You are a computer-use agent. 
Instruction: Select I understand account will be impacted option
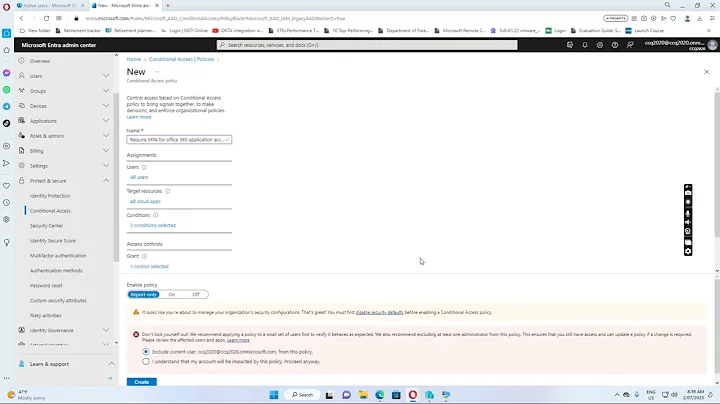pyautogui.click(x=146, y=361)
